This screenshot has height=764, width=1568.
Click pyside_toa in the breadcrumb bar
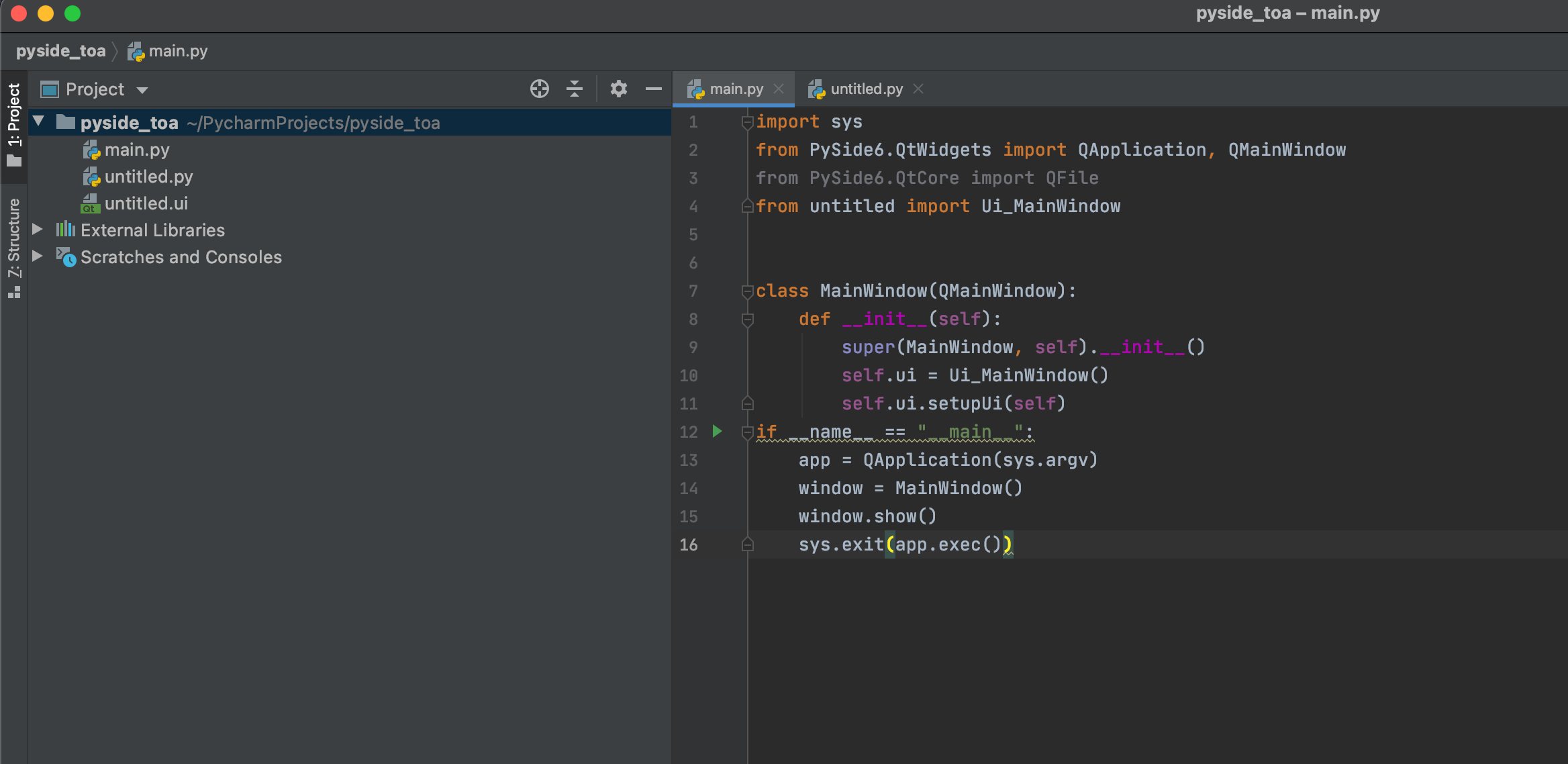(x=60, y=51)
